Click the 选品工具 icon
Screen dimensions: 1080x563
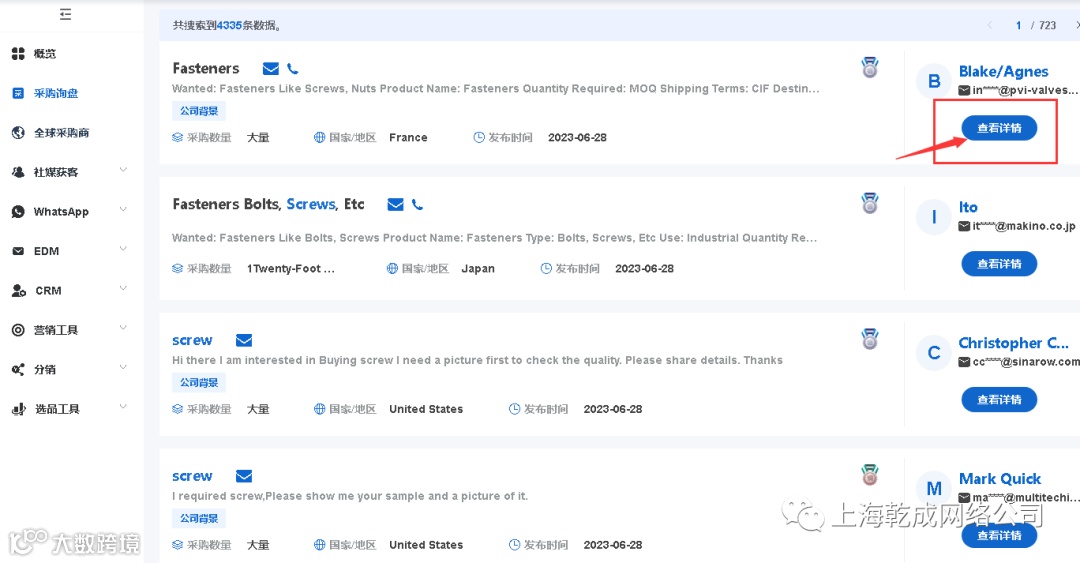(x=19, y=409)
